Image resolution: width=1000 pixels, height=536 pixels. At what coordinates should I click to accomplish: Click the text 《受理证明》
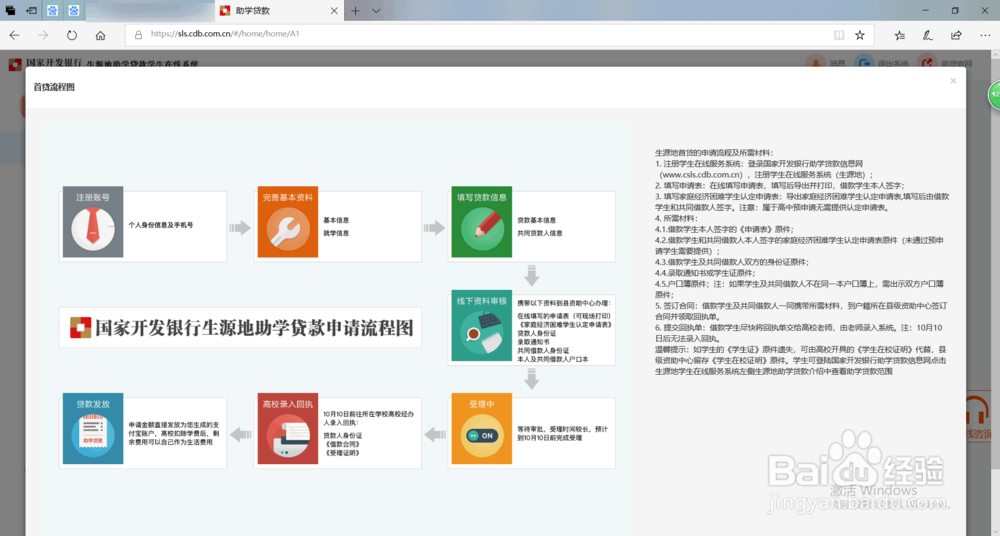(x=342, y=452)
